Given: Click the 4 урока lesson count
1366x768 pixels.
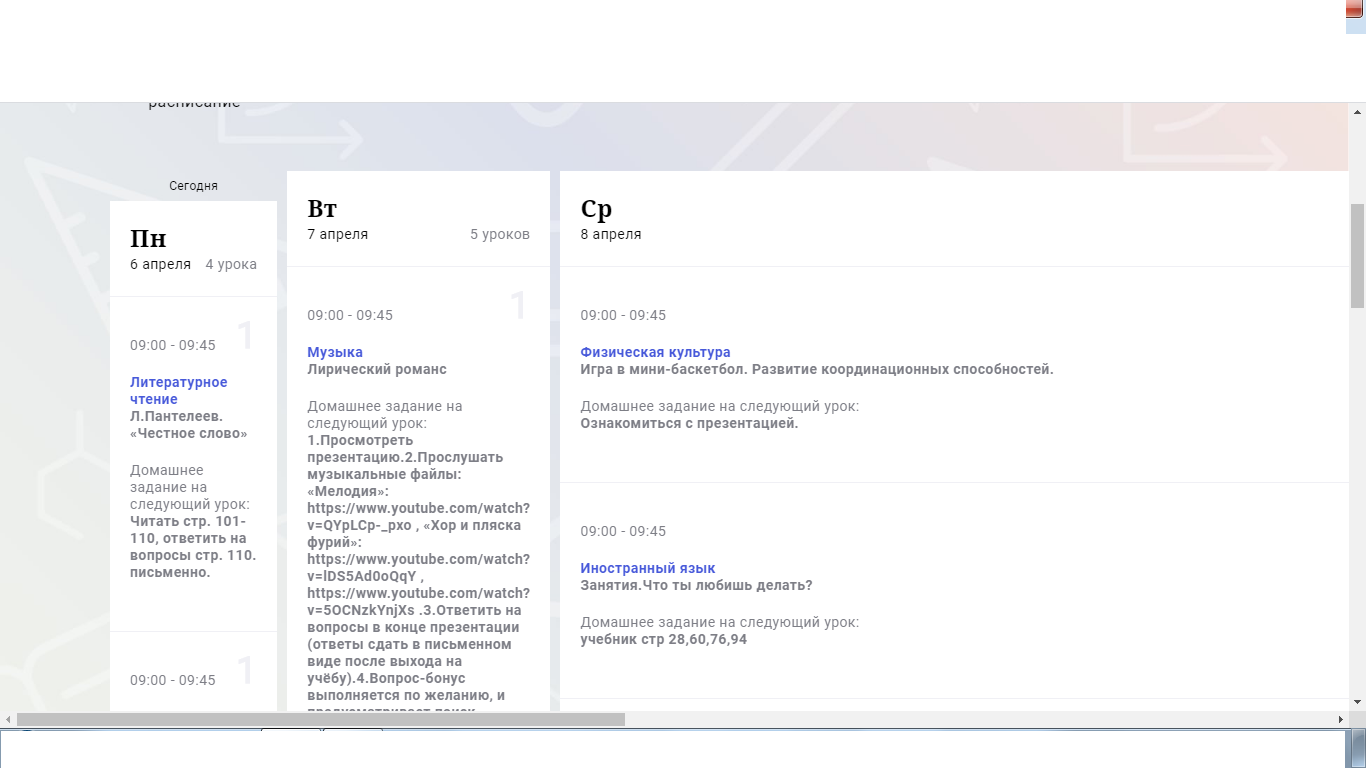Looking at the screenshot, I should (x=231, y=265).
